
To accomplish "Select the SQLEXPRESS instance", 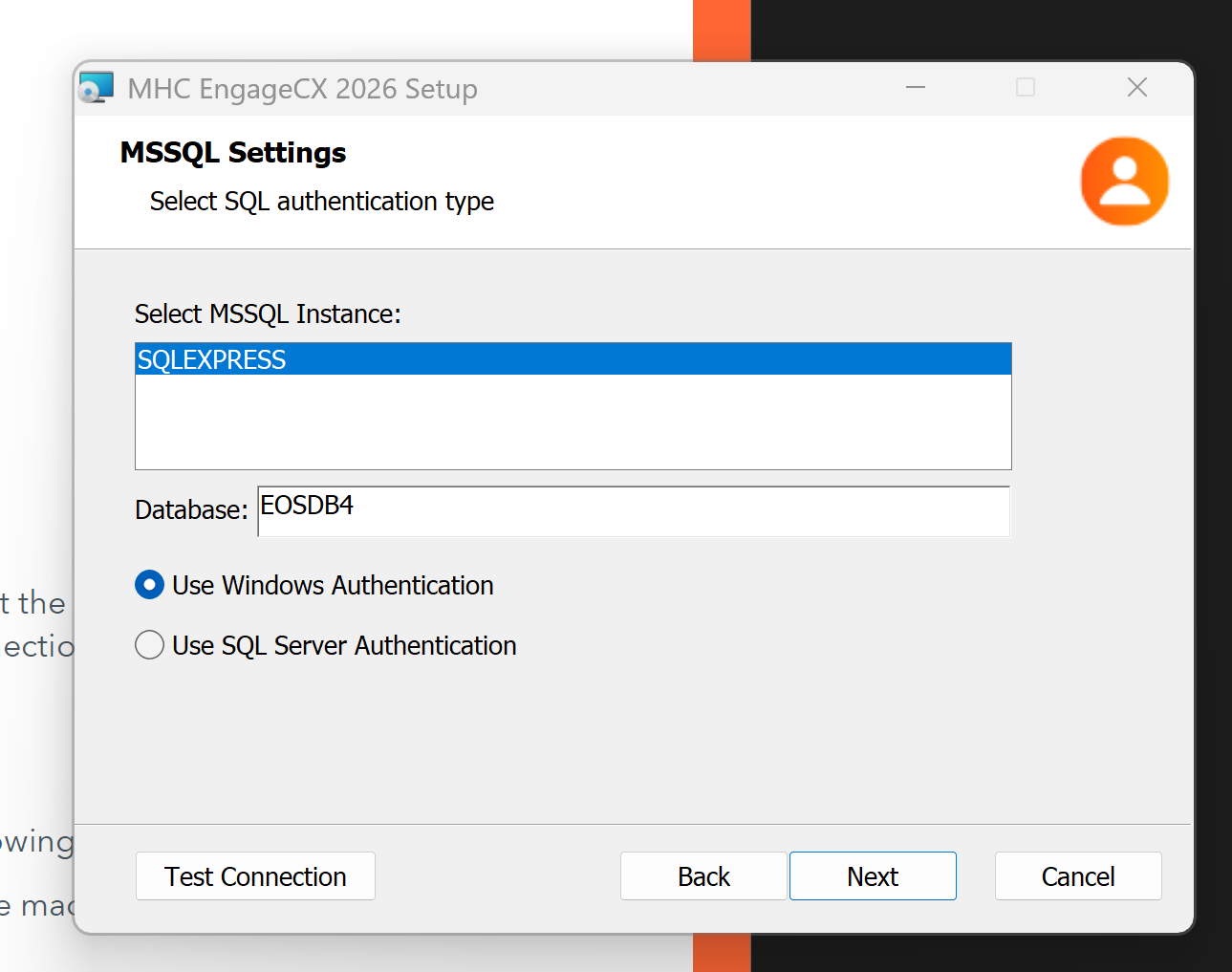I will tap(573, 359).
